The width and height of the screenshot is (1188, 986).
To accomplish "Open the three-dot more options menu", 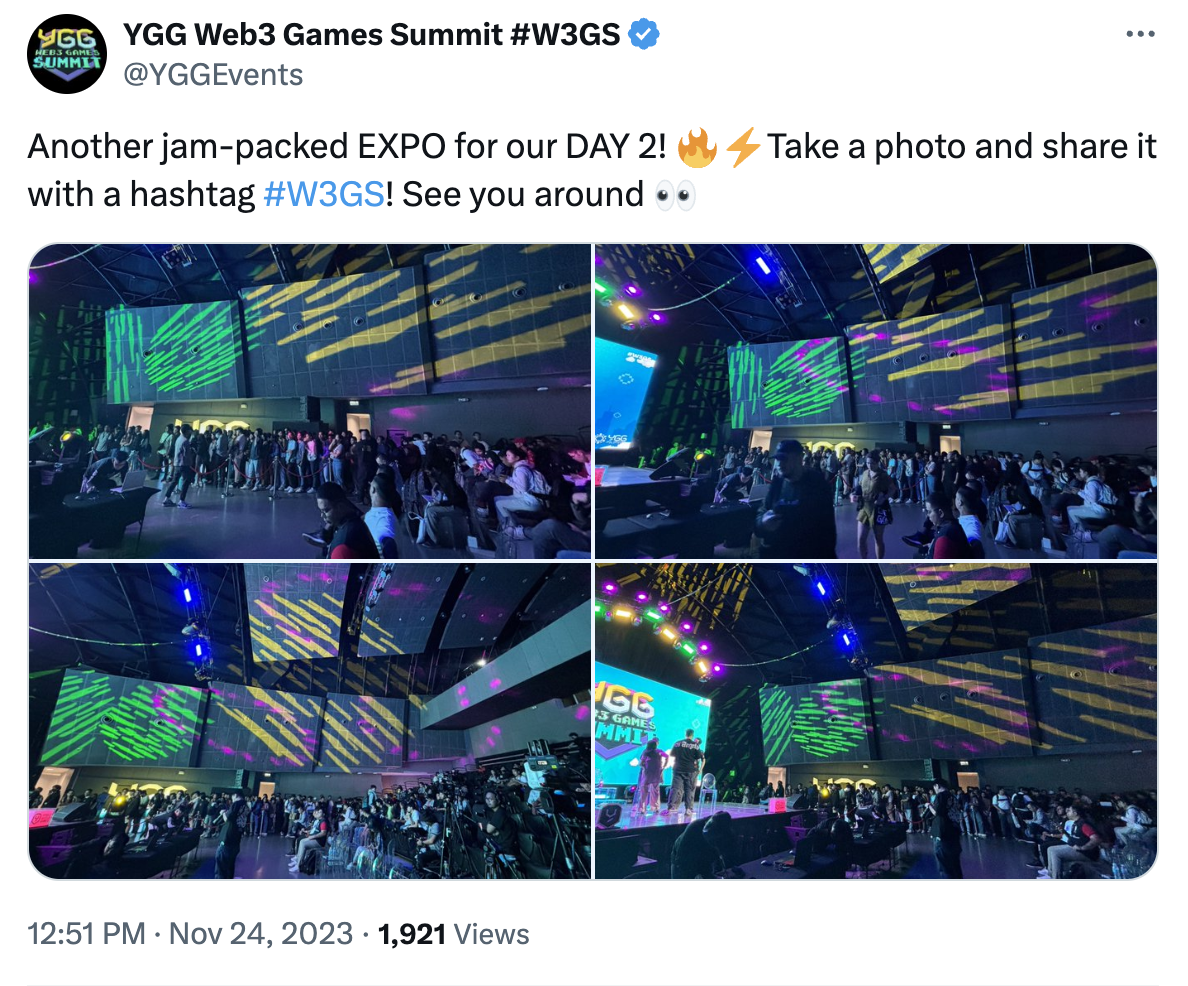I will [1140, 34].
